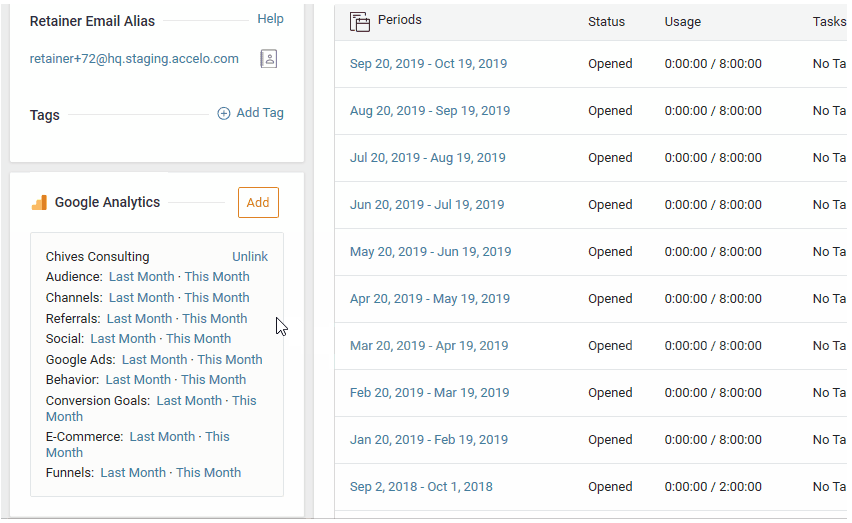
Task: Open Behavior Last Month report
Action: [x=138, y=380]
